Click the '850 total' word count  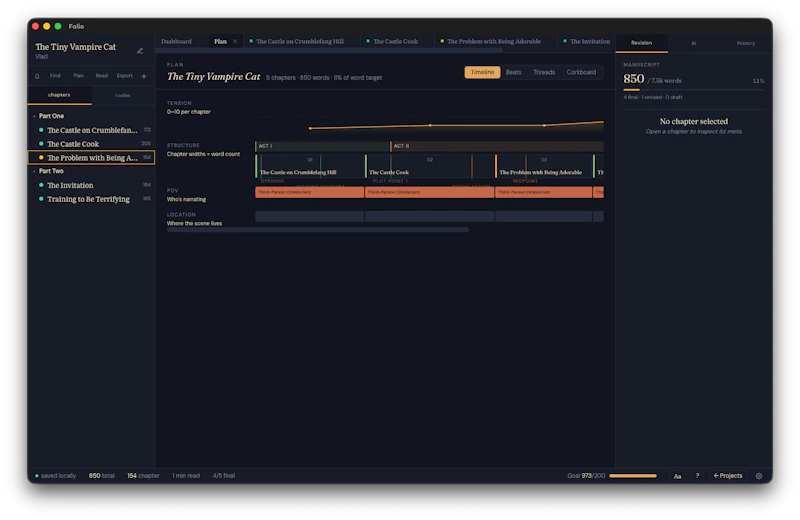click(x=102, y=476)
